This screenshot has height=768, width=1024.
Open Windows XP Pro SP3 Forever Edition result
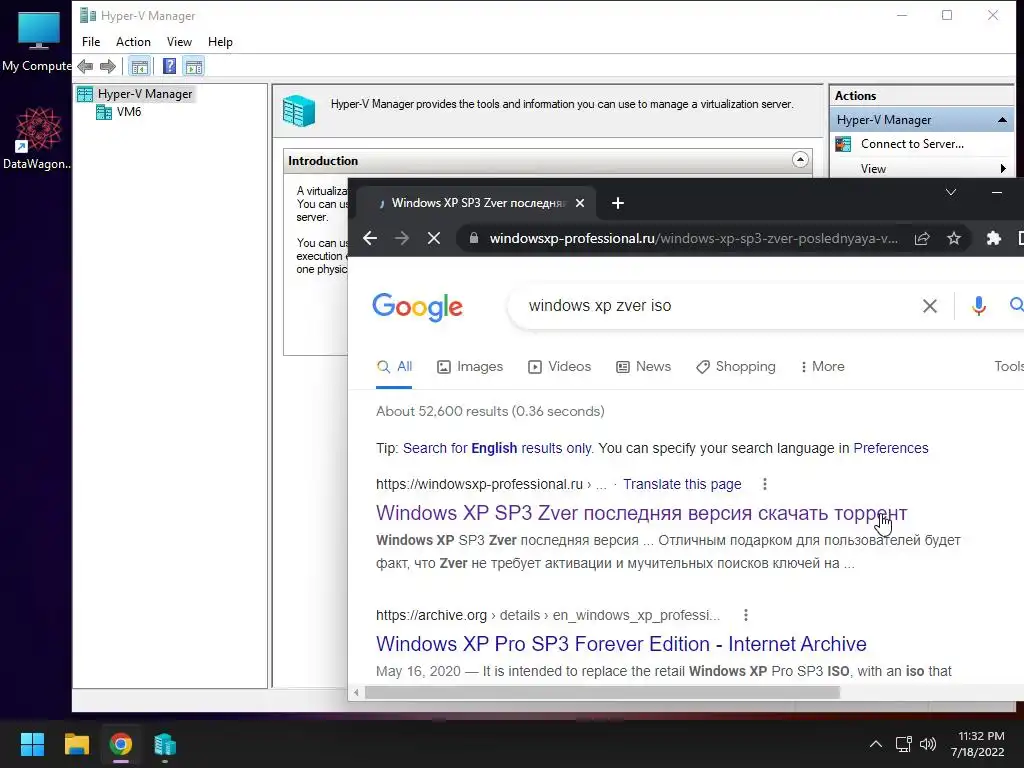pyautogui.click(x=621, y=644)
